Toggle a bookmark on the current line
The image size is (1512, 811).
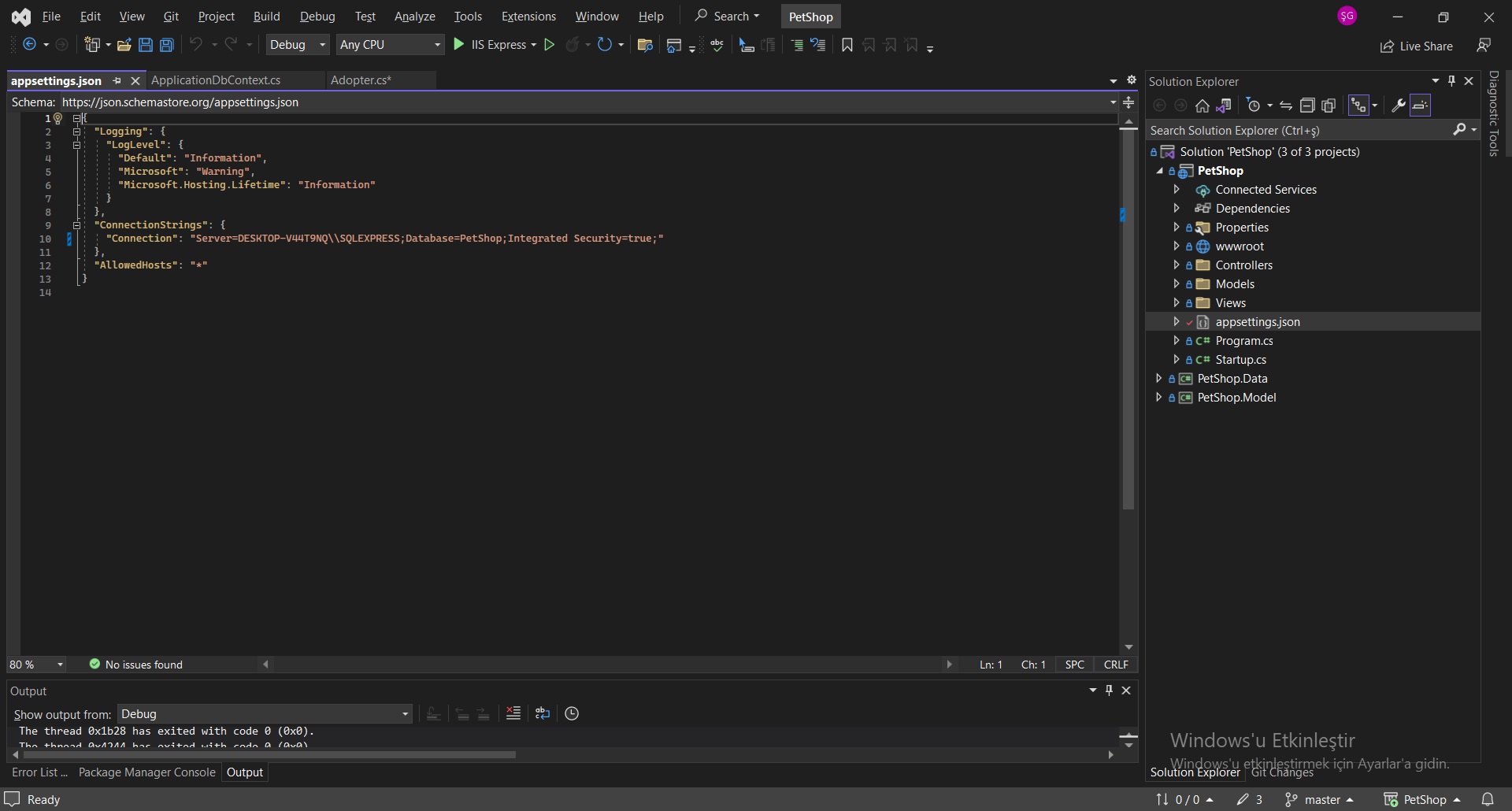click(846, 45)
